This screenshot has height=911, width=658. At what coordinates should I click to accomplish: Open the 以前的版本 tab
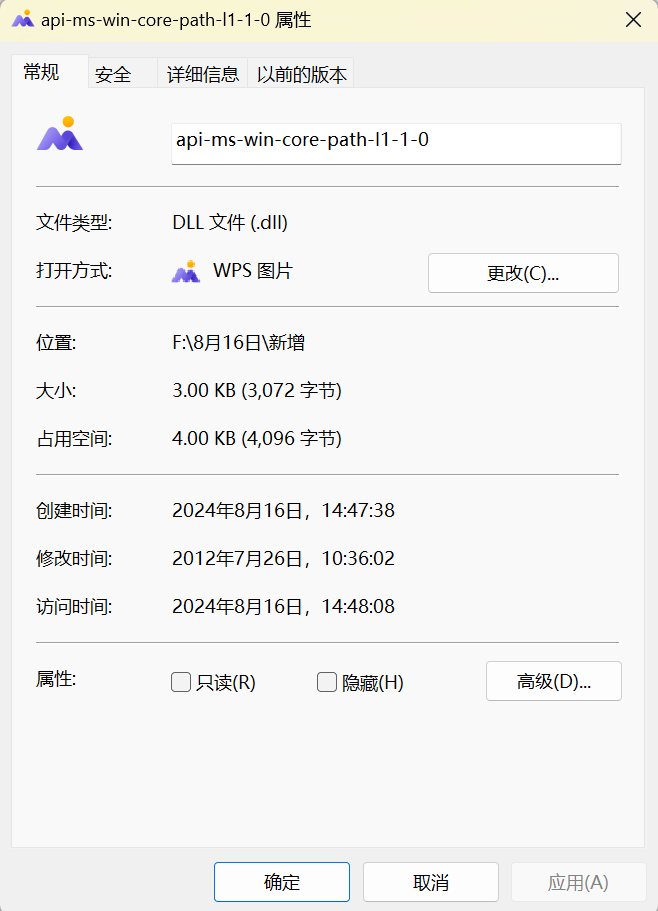click(301, 74)
